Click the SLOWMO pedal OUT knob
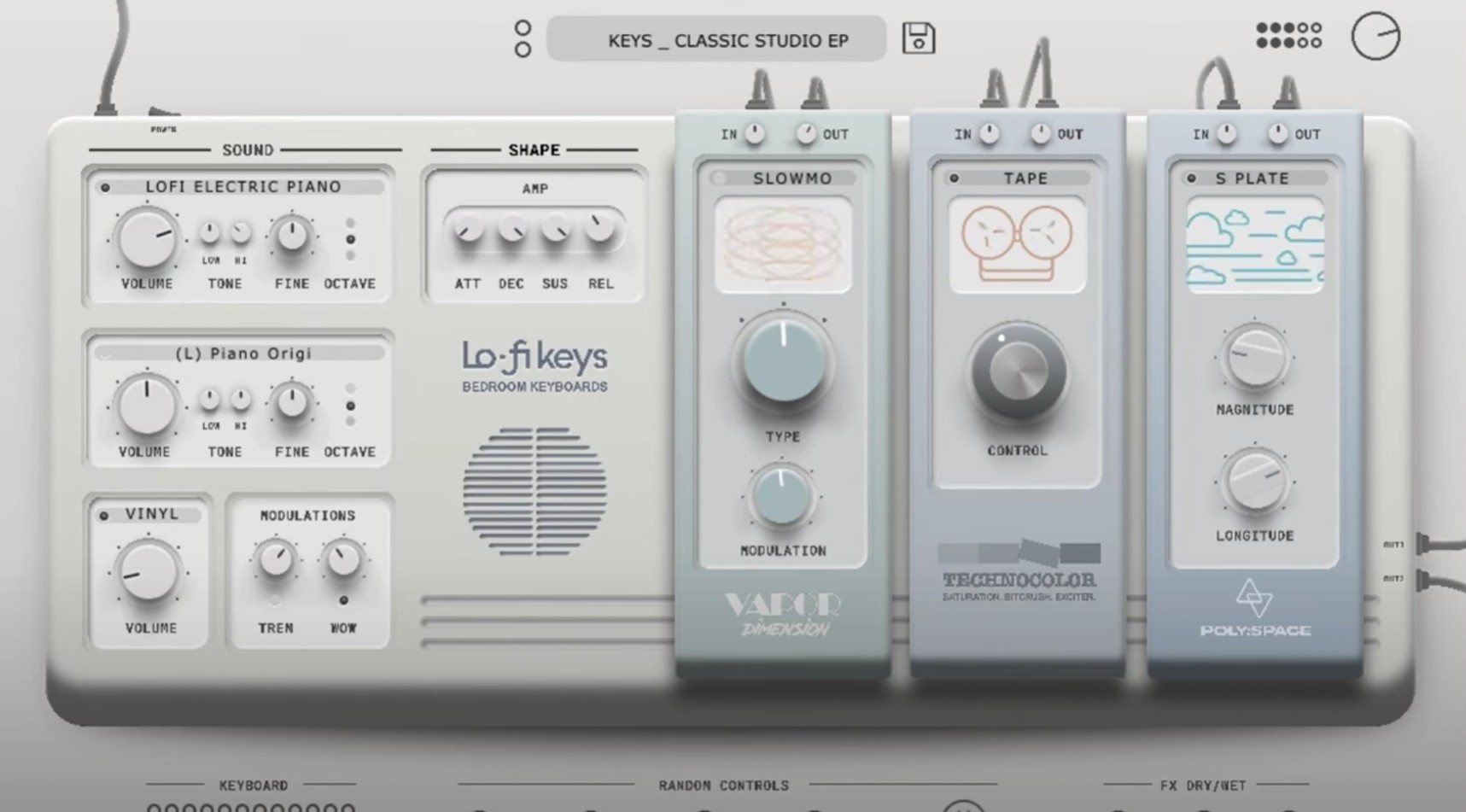 point(806,133)
